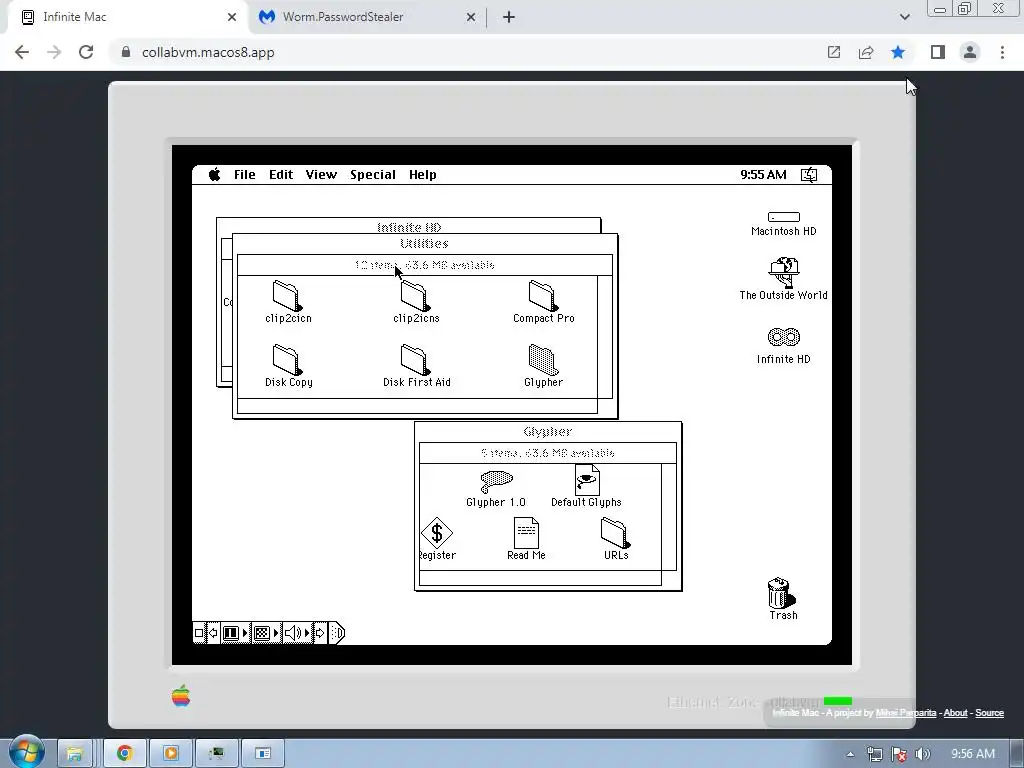The image size is (1024, 768).
Task: Click the Utilities window title bar
Action: click(424, 244)
